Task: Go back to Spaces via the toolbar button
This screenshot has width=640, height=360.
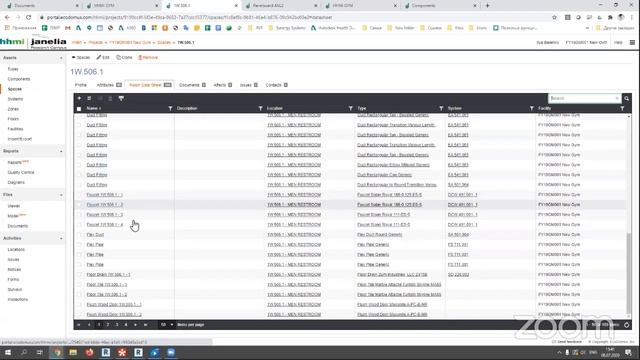Action: (81, 58)
